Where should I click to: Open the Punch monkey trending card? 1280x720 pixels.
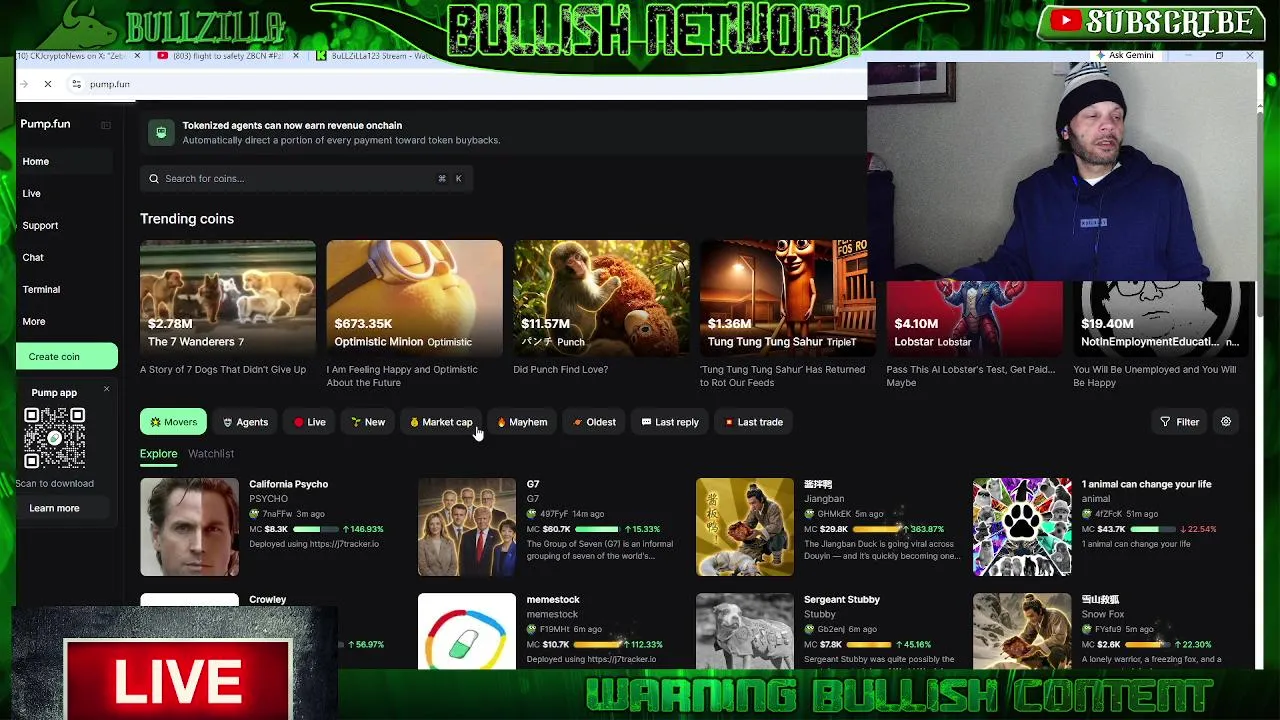601,298
